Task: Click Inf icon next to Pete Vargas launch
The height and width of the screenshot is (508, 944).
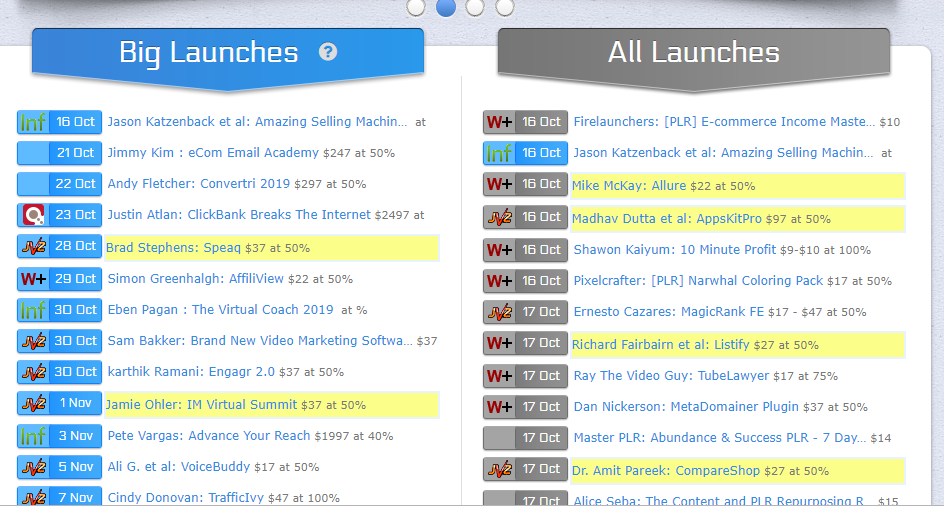Action: click(33, 436)
